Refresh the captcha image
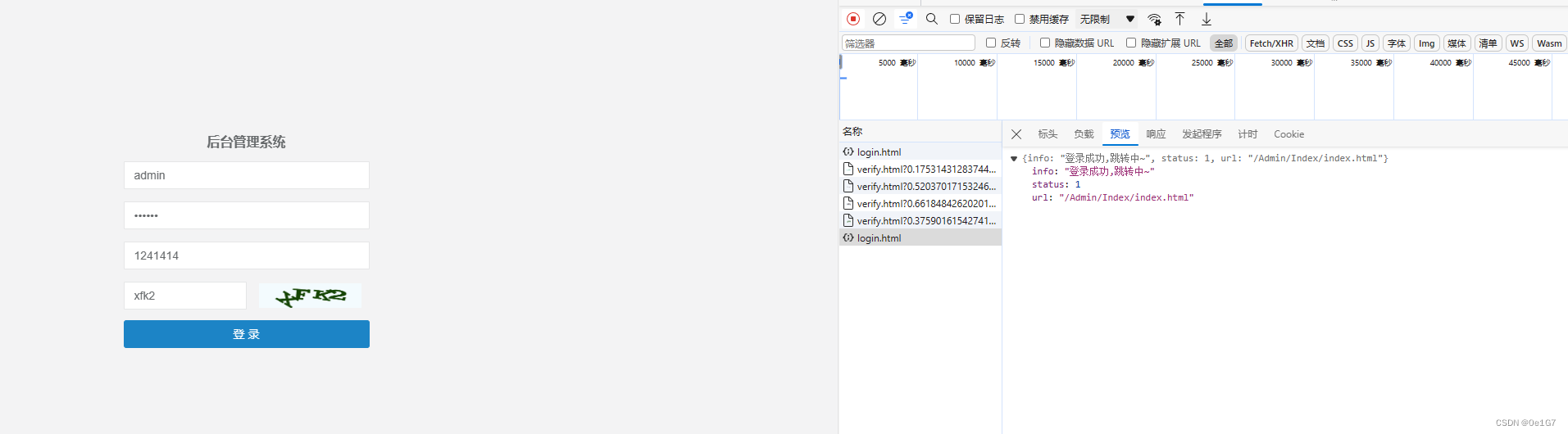This screenshot has width=1568, height=434. [310, 296]
